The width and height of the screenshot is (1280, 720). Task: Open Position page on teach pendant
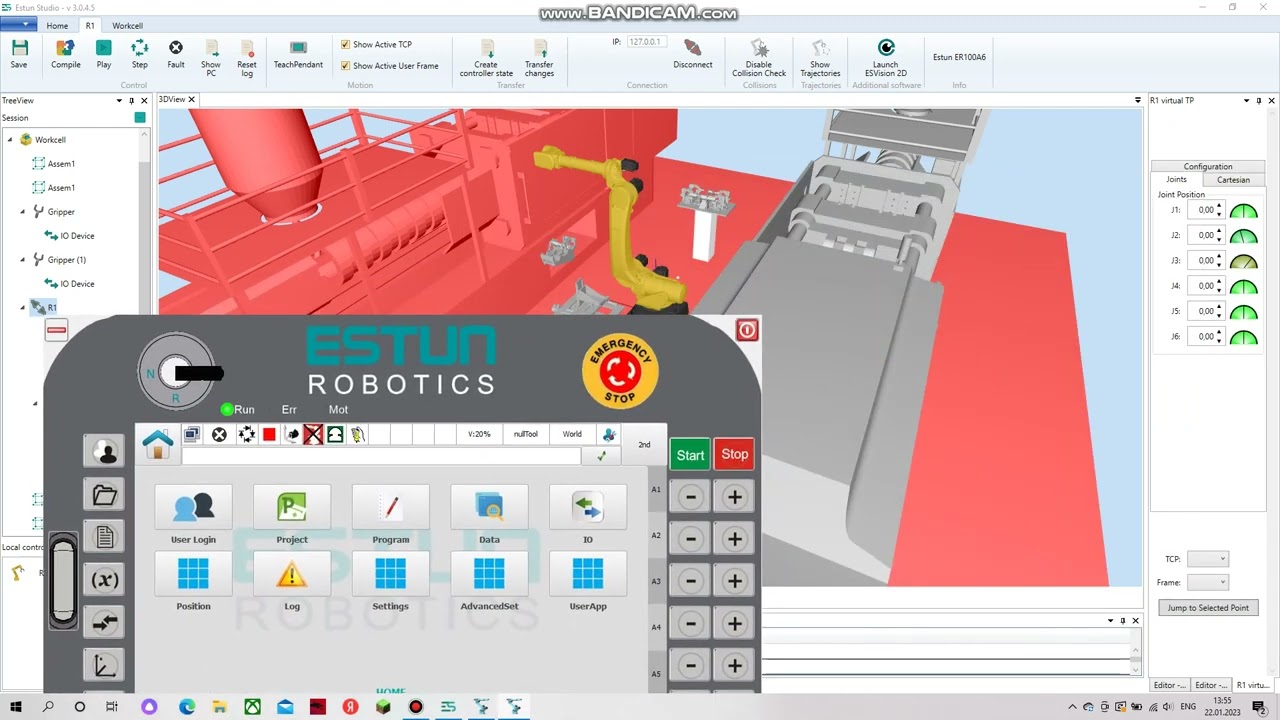point(193,574)
